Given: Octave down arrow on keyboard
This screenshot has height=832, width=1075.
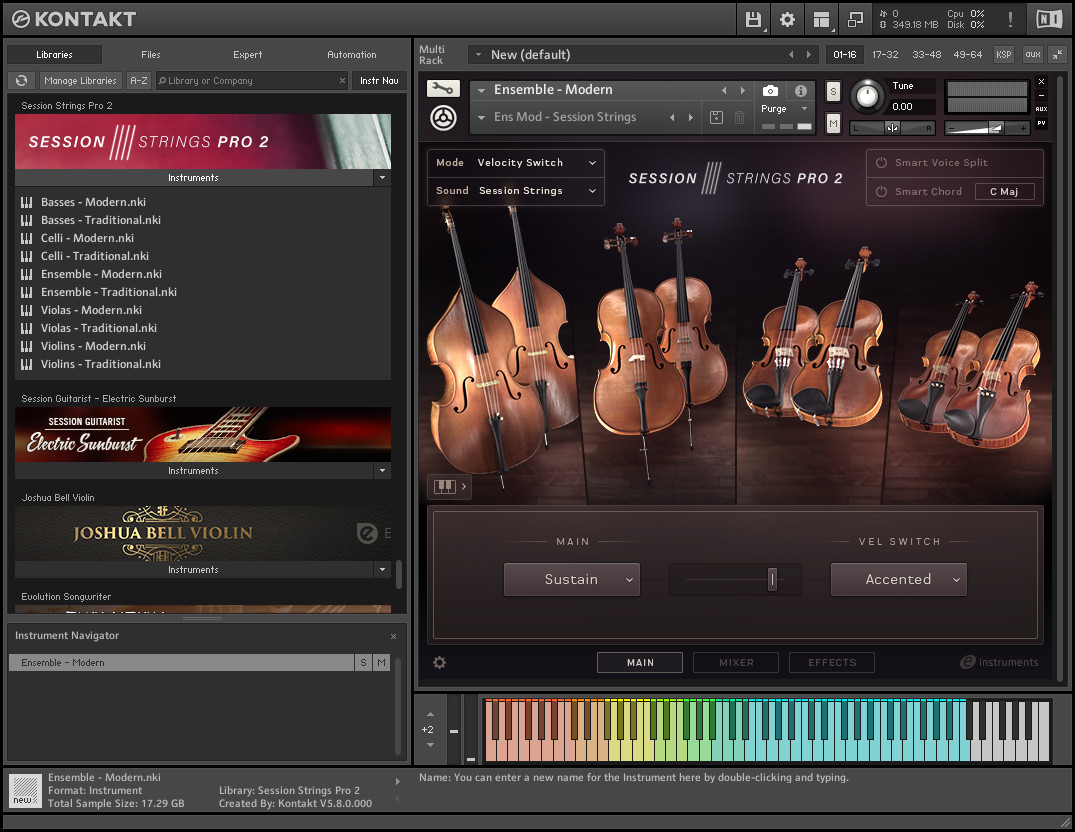Looking at the screenshot, I should 430,745.
